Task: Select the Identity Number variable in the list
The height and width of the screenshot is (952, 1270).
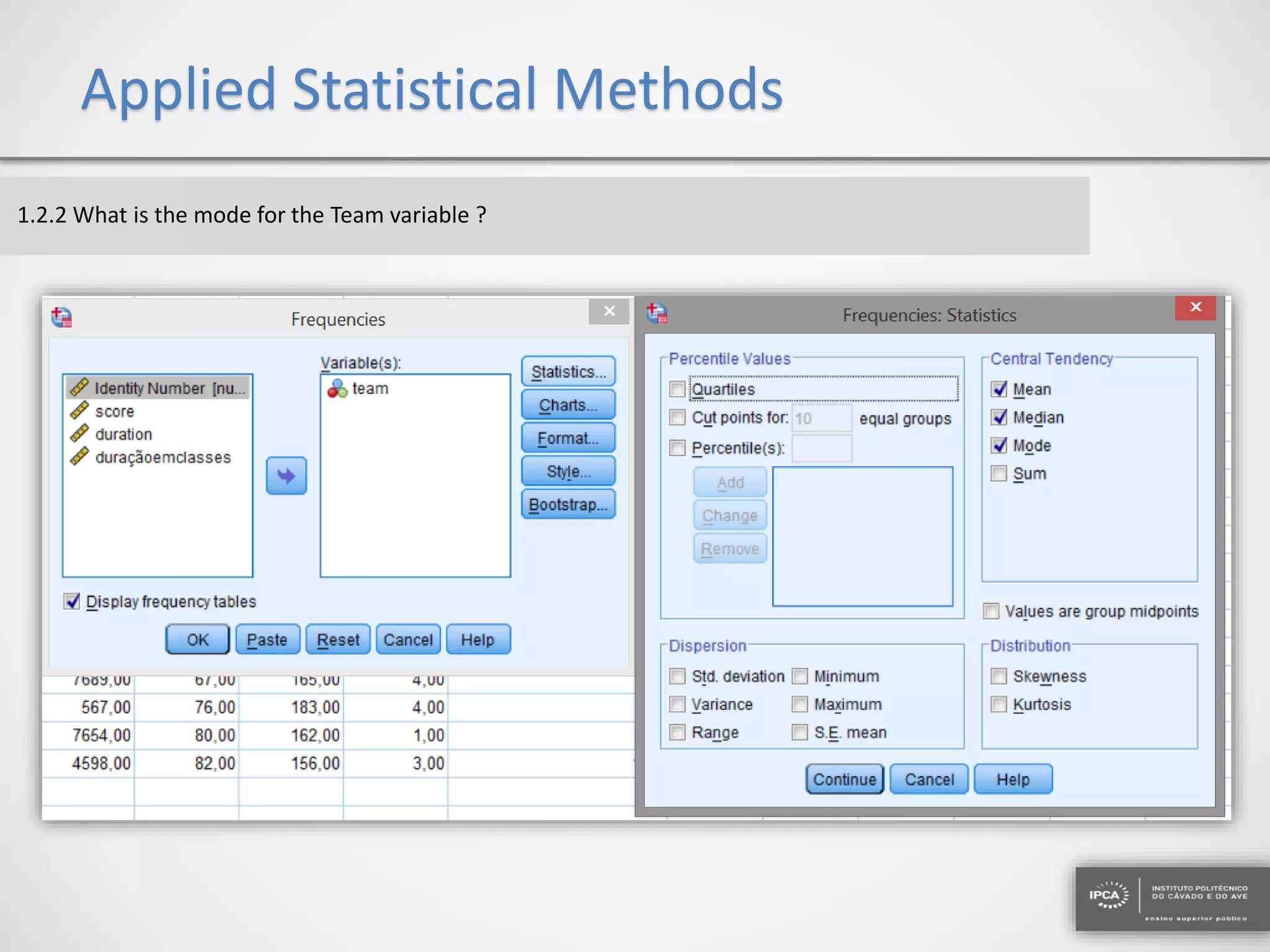Action: tap(158, 388)
